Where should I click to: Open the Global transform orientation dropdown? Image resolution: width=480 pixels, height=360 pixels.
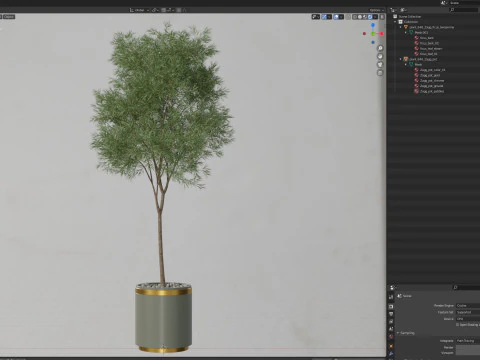(139, 10)
